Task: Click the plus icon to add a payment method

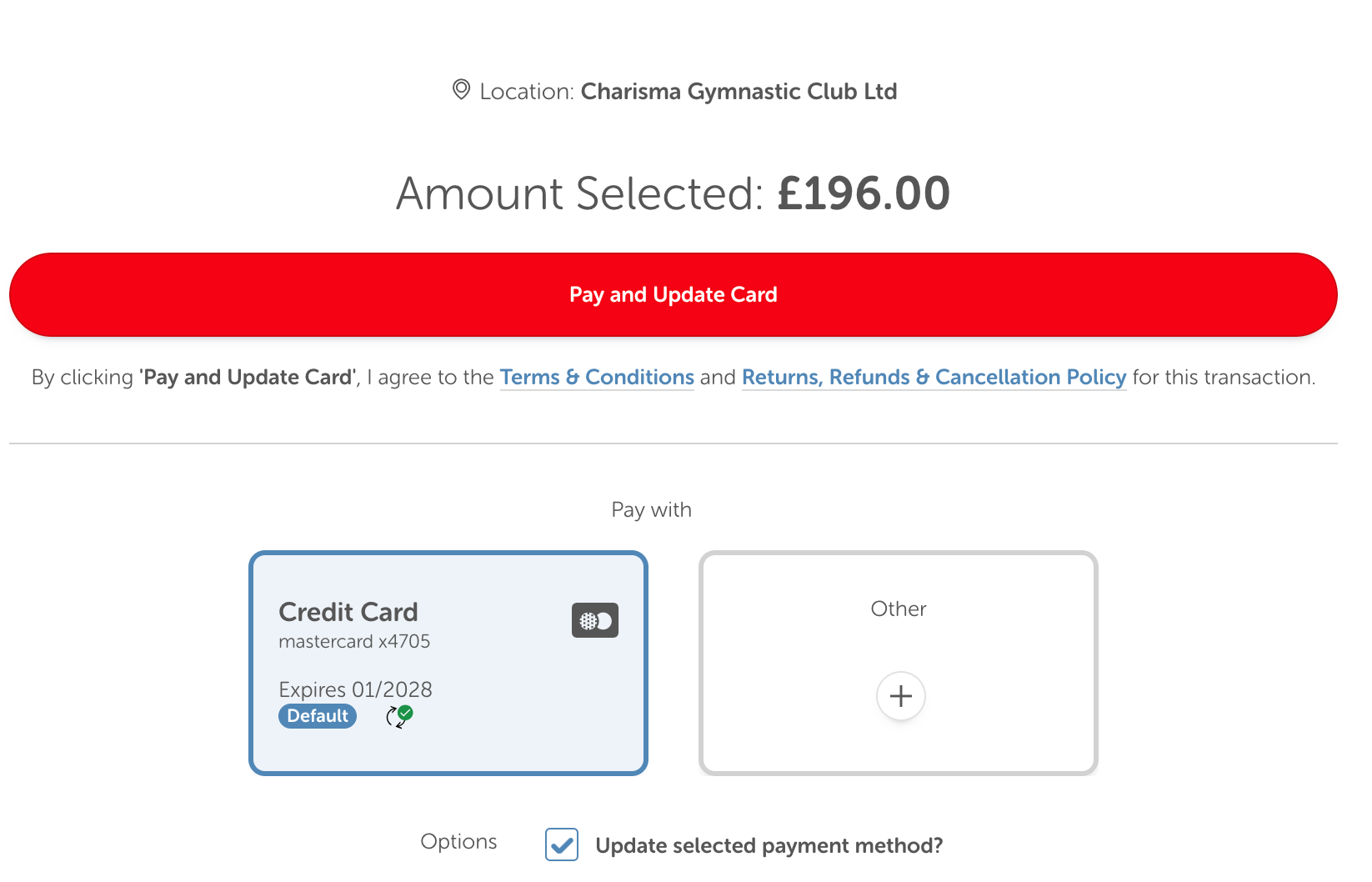Action: (899, 696)
